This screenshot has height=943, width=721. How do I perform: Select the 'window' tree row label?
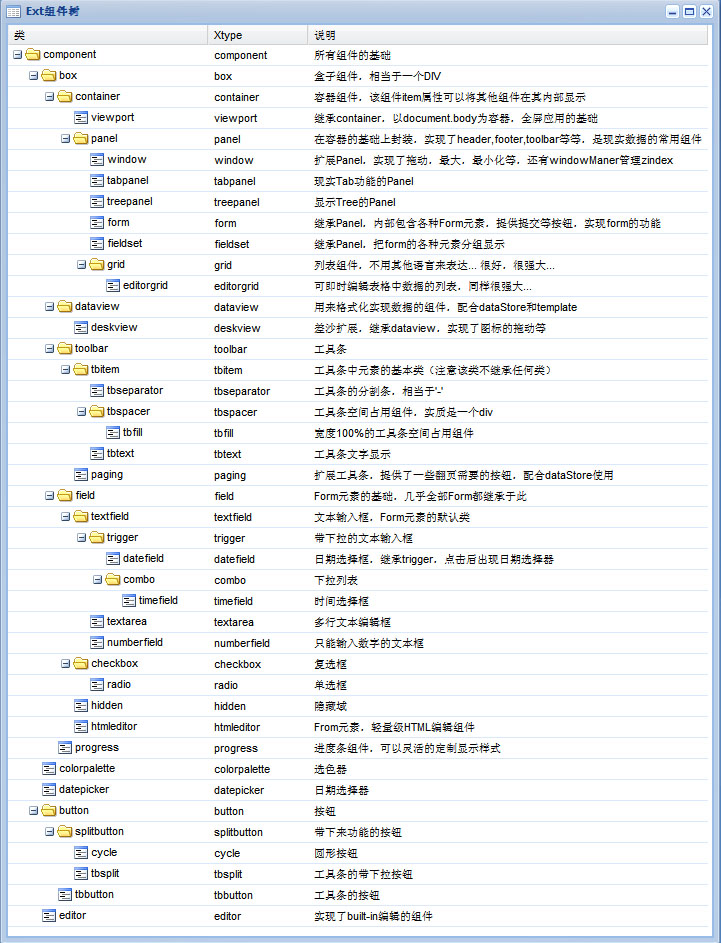point(127,159)
